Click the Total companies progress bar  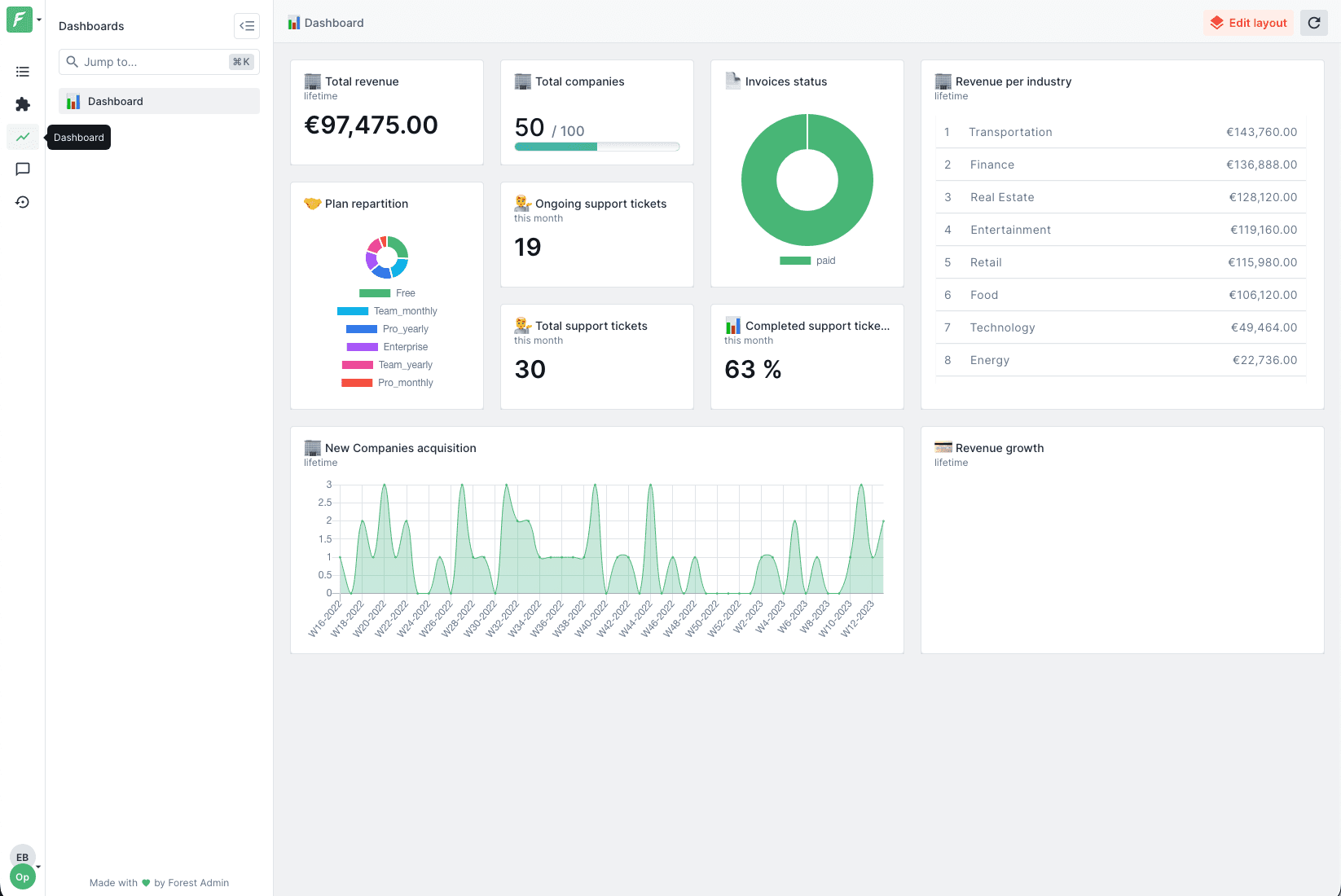(597, 147)
